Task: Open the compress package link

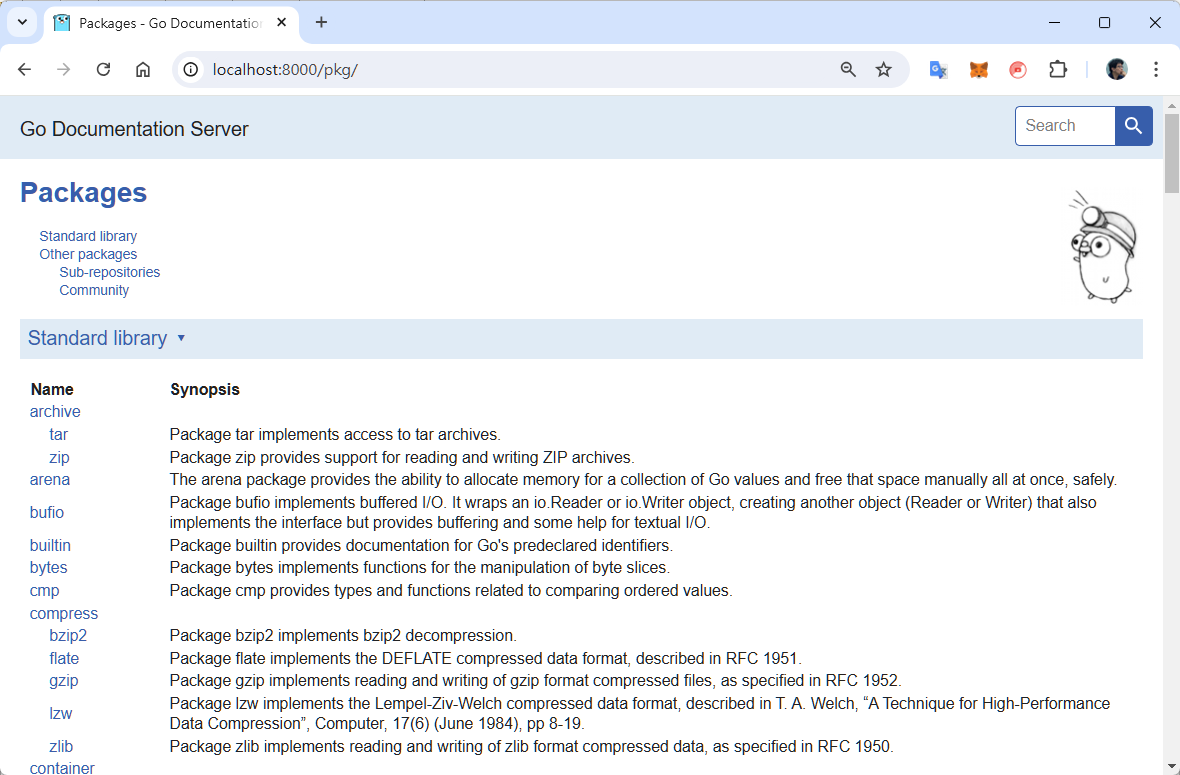Action: [x=64, y=614]
